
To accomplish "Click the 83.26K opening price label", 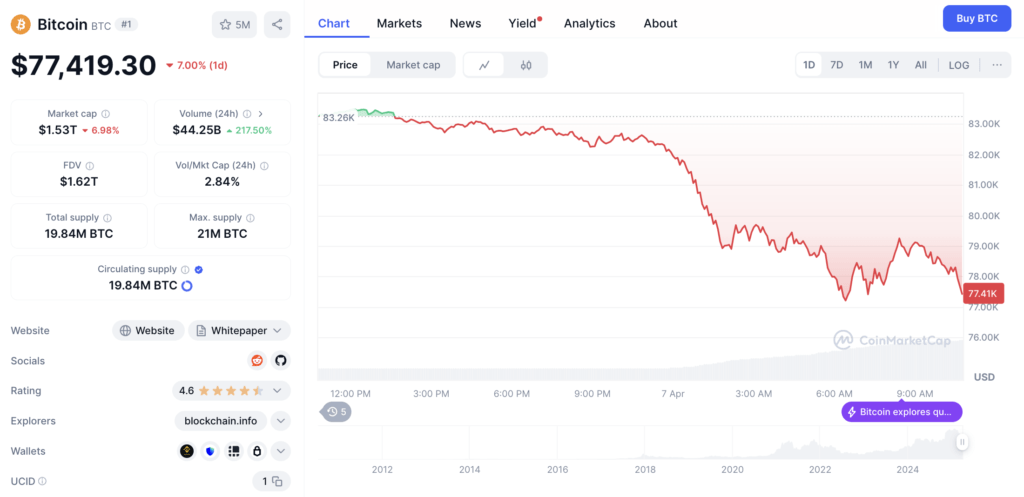I will point(338,118).
